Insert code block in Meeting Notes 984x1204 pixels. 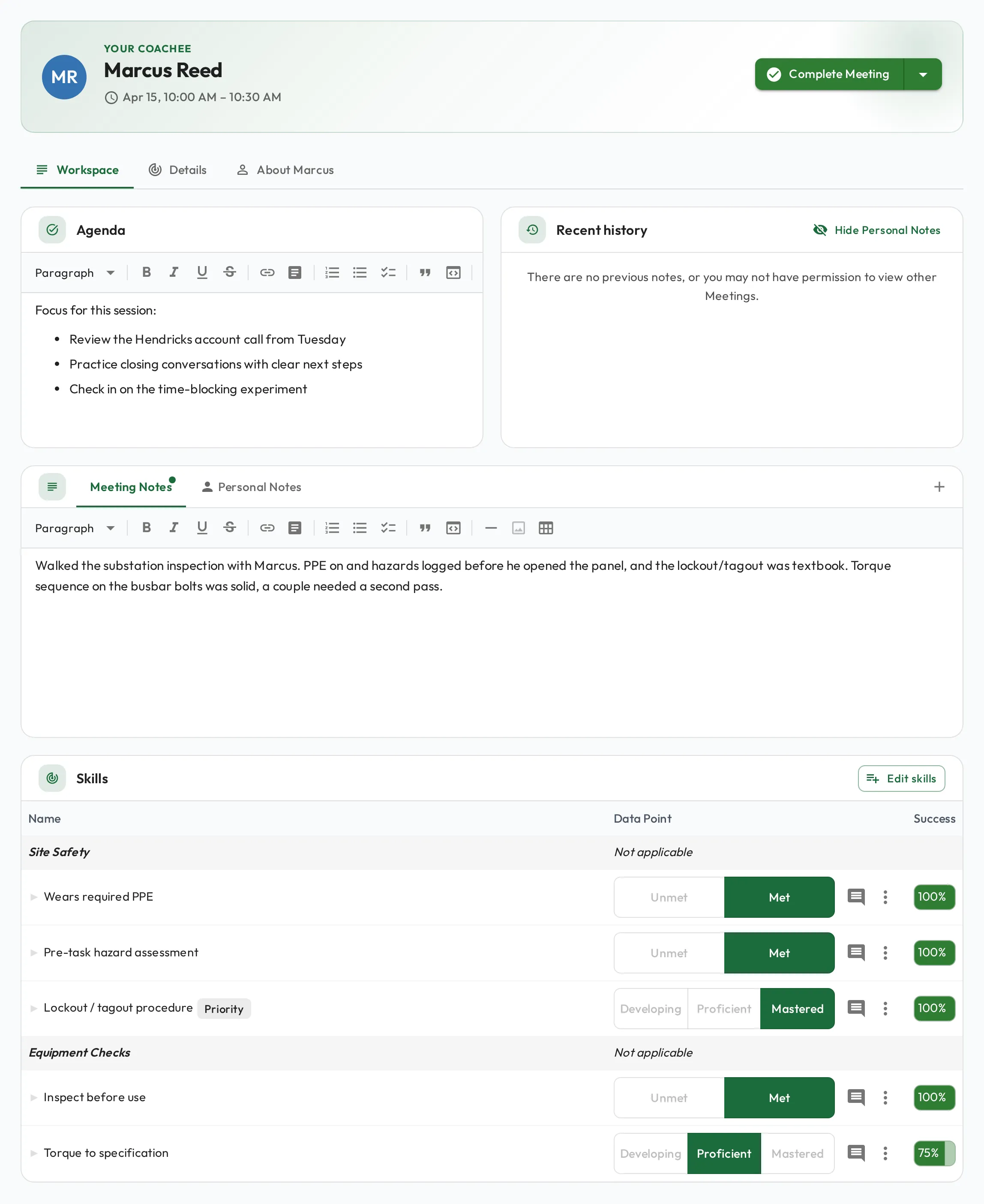coord(453,528)
